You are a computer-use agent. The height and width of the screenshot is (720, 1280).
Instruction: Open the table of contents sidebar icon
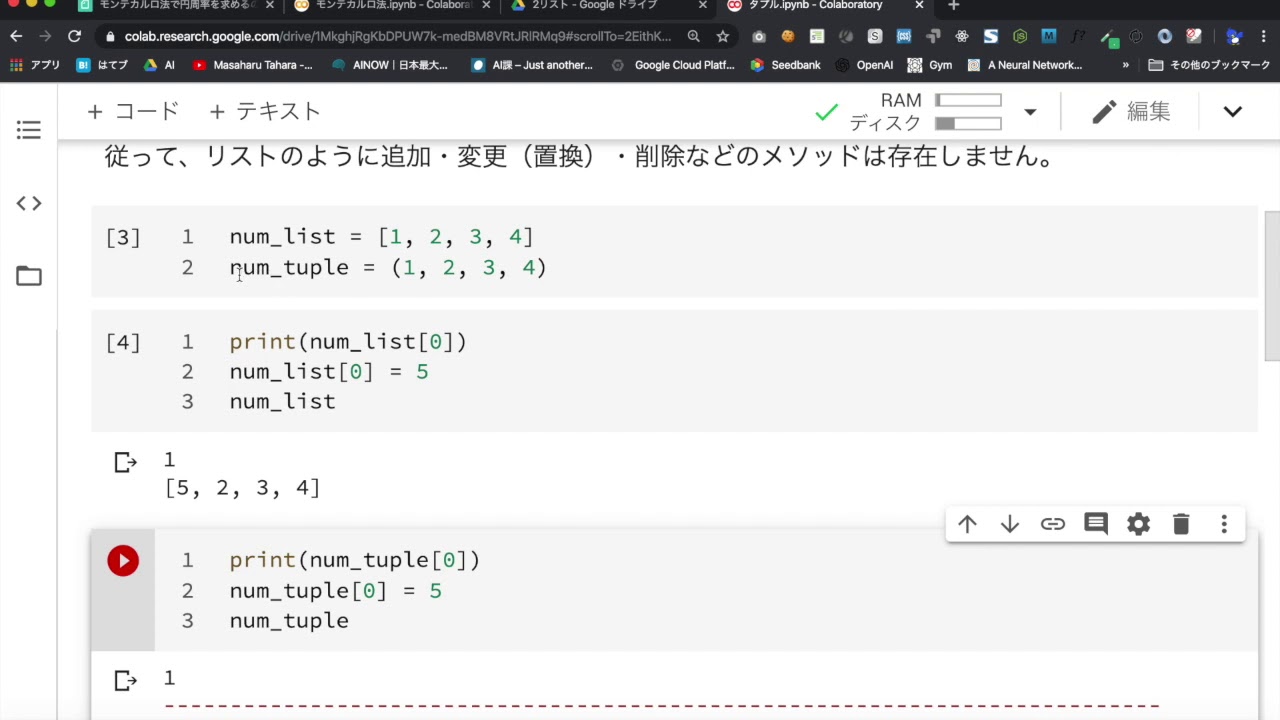[x=29, y=130]
